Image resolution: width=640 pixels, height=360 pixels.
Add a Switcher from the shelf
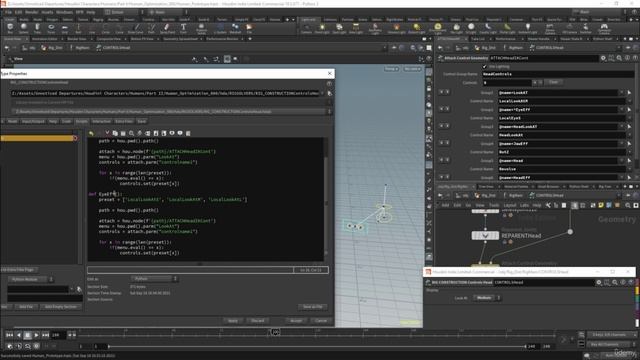pos(586,28)
